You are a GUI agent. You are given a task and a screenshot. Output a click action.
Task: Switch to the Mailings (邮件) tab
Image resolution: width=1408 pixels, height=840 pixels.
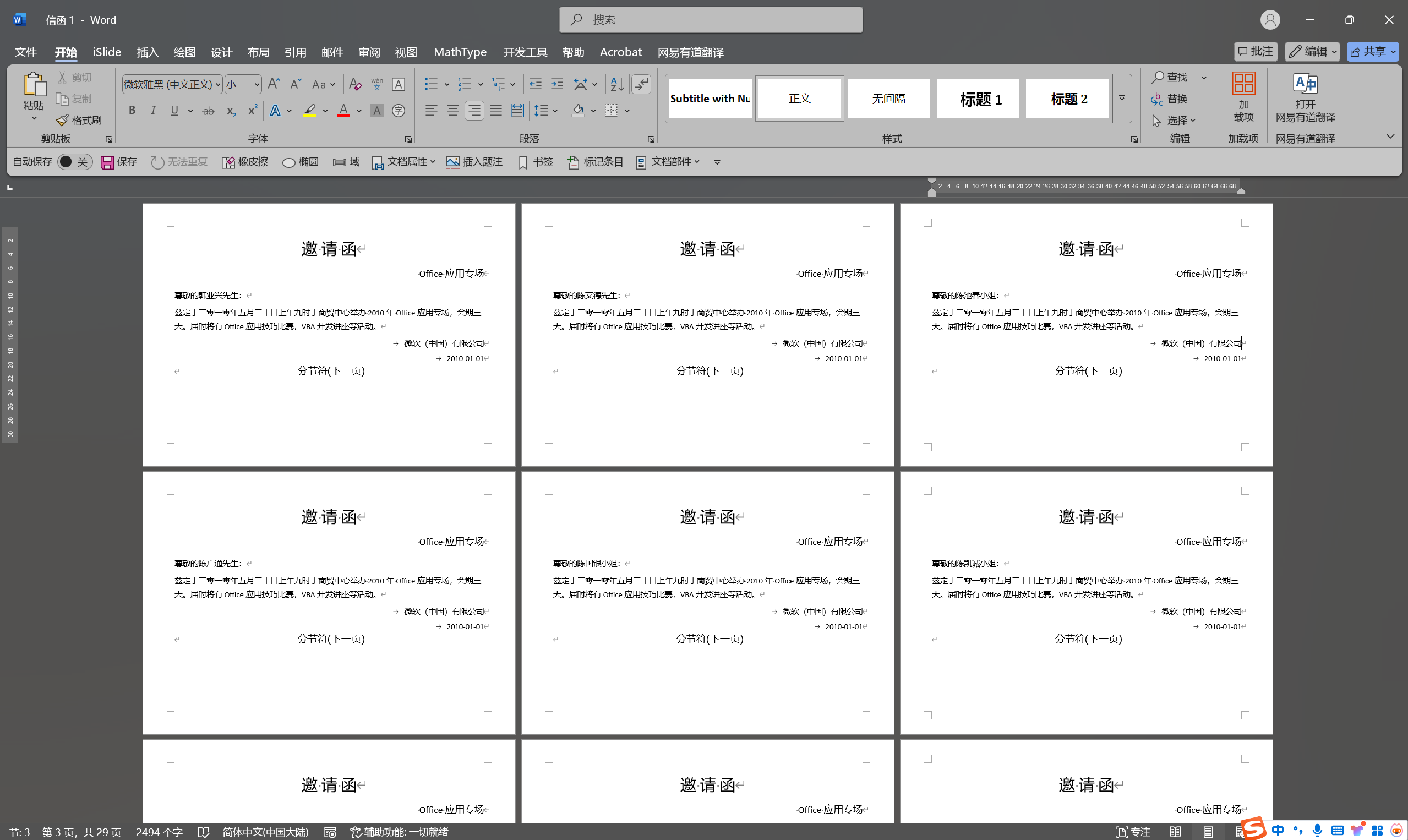332,52
